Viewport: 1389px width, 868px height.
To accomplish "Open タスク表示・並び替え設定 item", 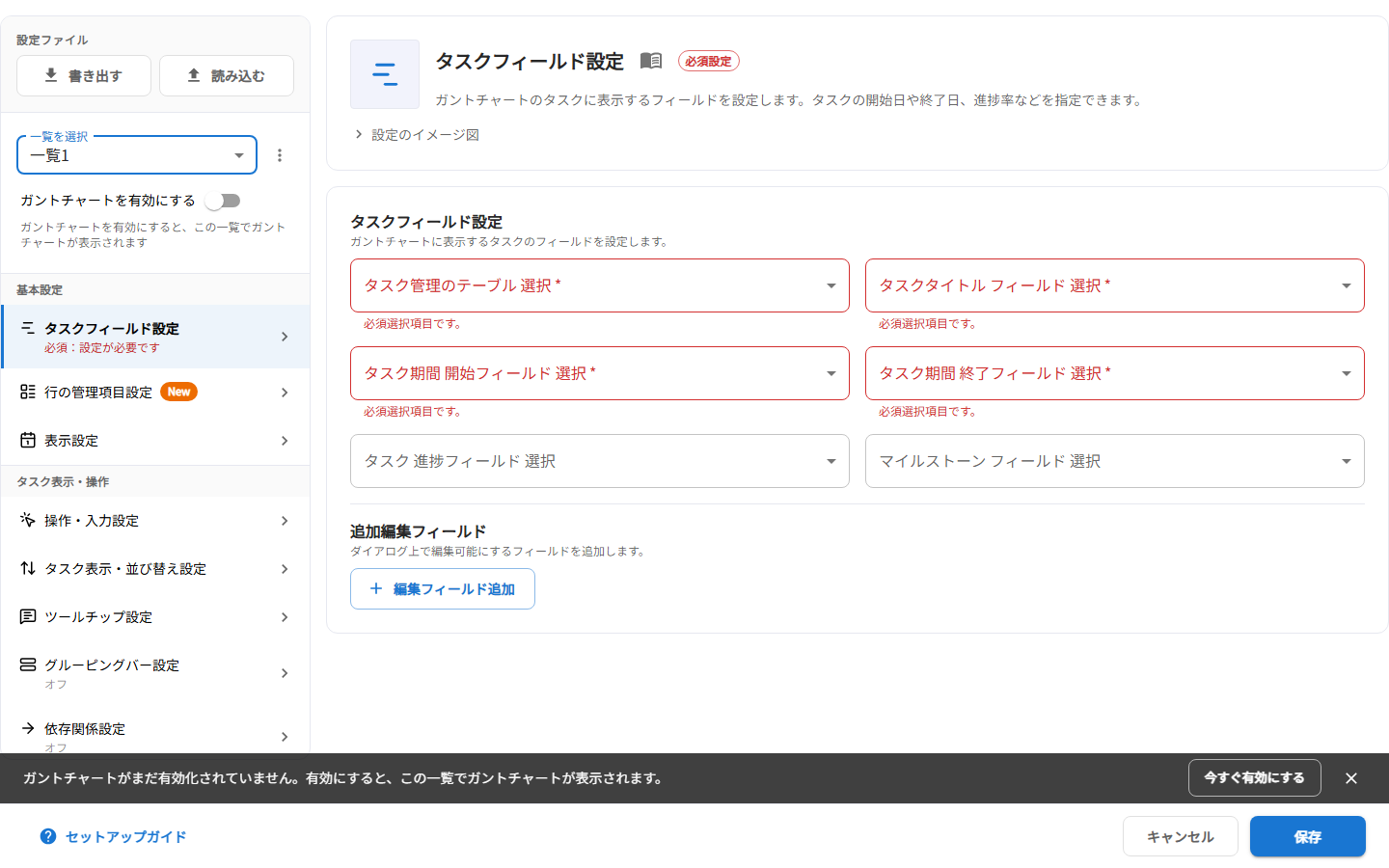I will (x=155, y=569).
